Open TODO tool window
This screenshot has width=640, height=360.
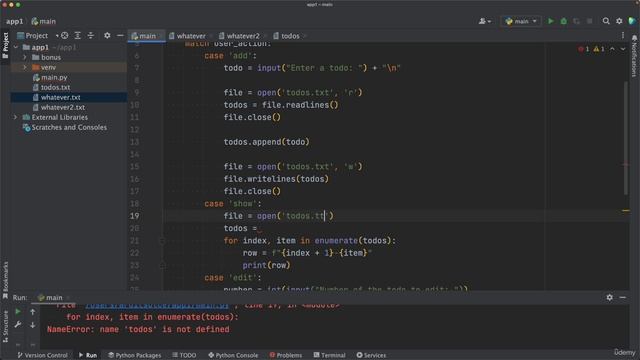pyautogui.click(x=184, y=355)
